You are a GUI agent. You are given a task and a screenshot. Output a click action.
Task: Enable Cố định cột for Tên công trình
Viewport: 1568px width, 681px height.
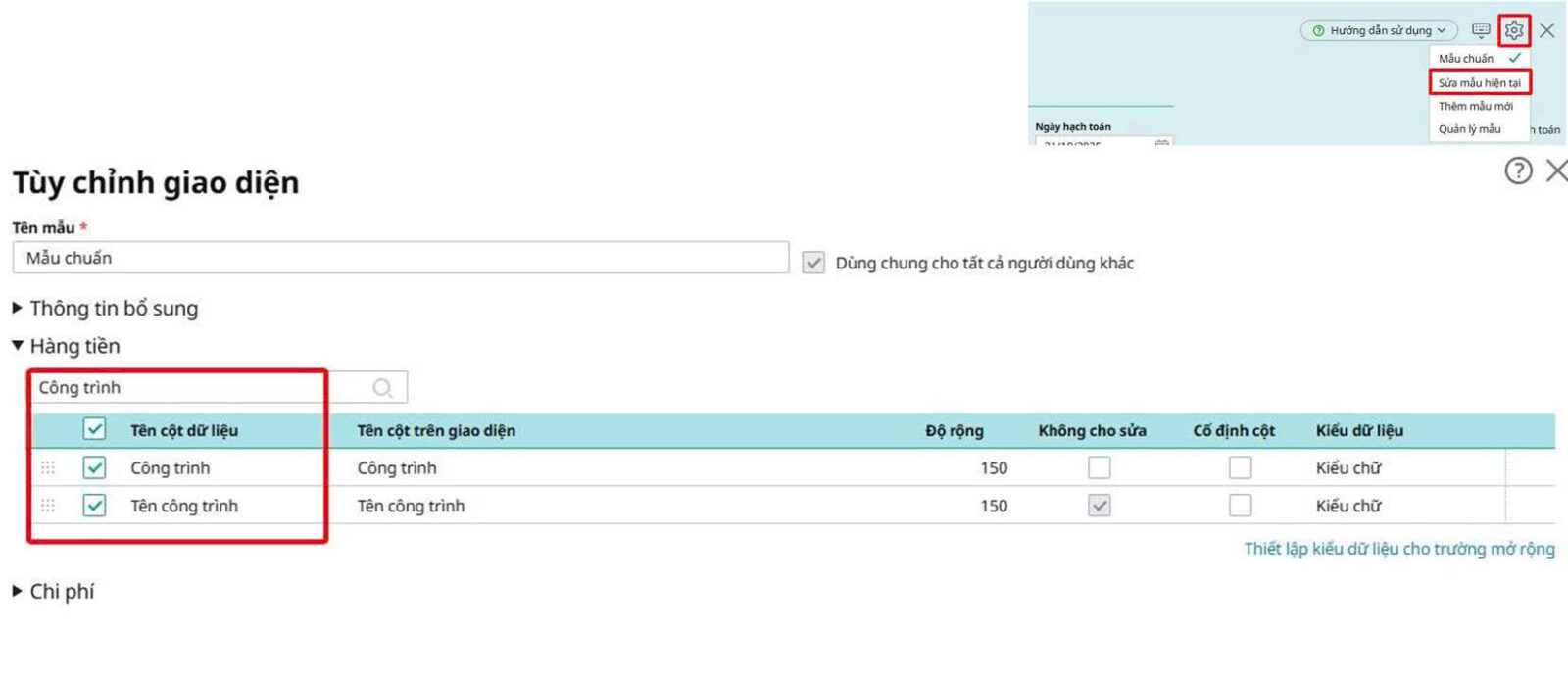pos(1240,506)
